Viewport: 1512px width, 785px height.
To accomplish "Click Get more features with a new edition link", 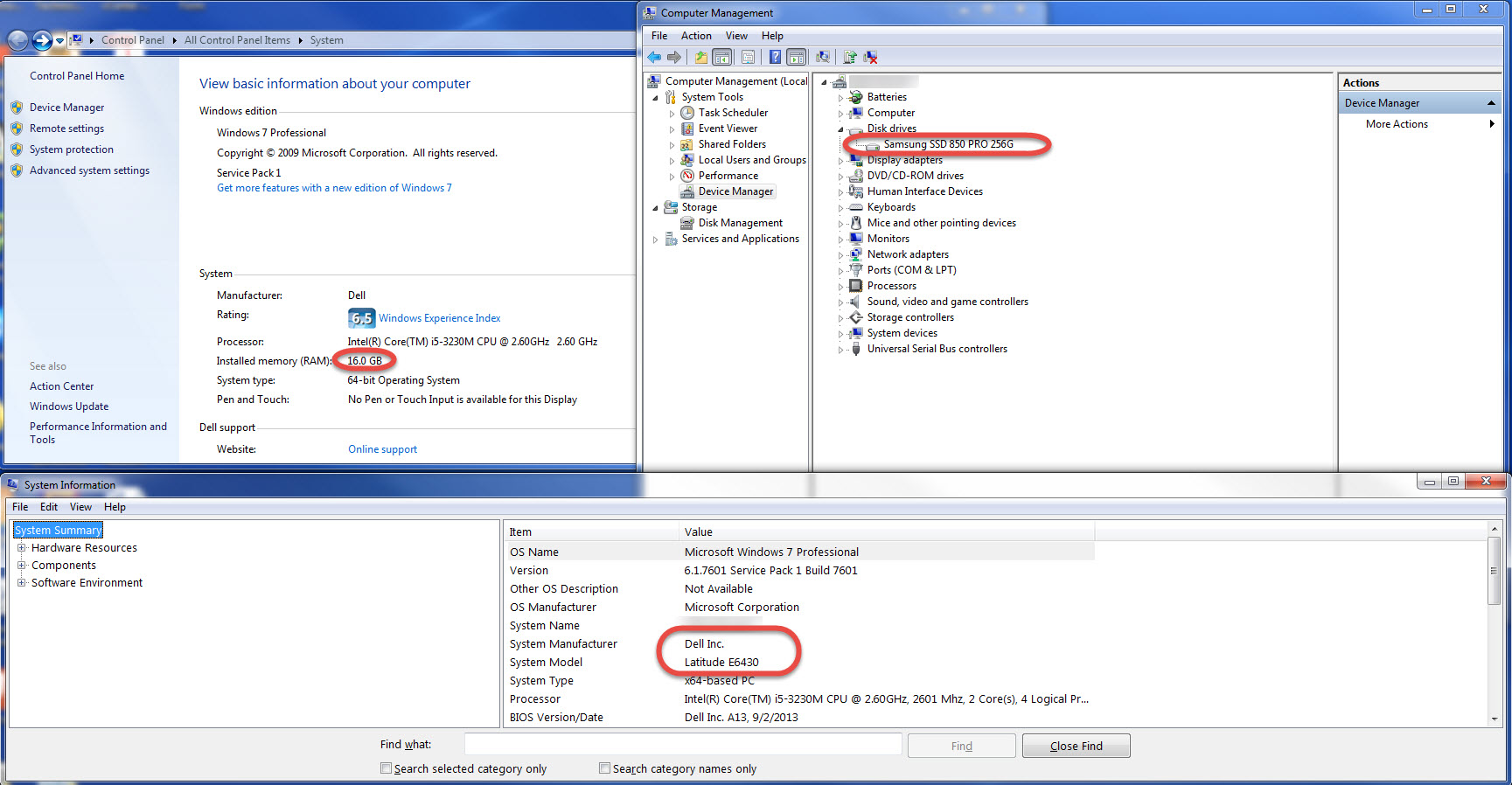I will click(x=334, y=188).
